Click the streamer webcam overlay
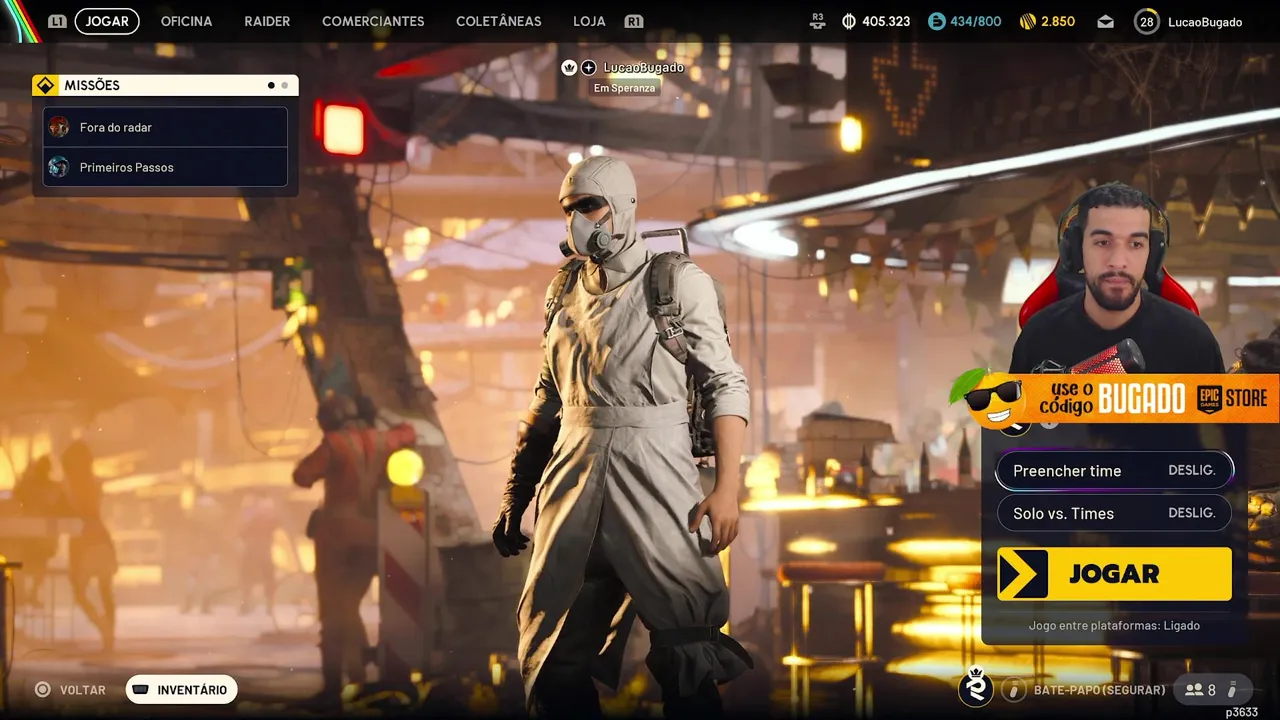Viewport: 1280px width, 720px height. pos(1115,278)
